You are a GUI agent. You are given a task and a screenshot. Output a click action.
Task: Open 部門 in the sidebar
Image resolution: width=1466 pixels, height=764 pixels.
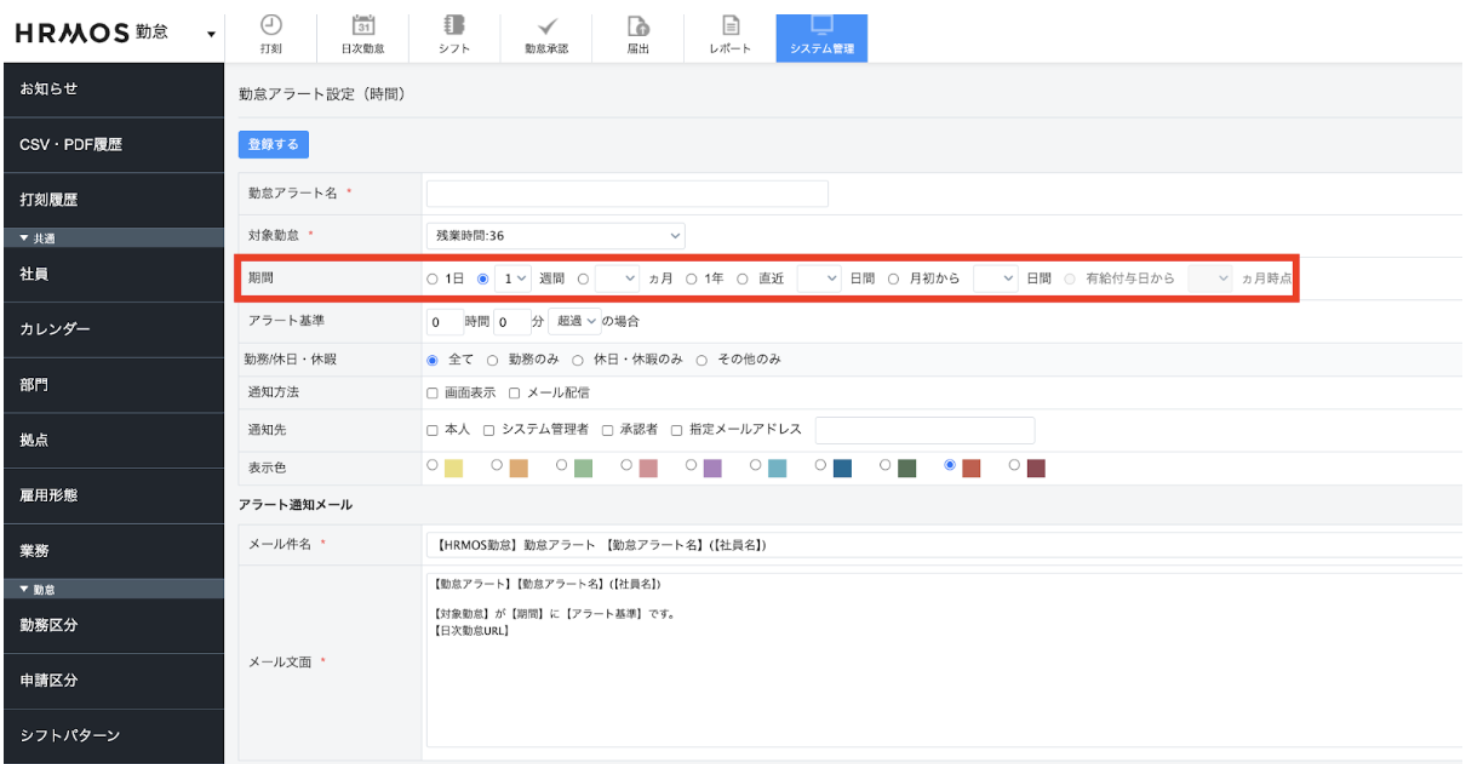pyautogui.click(x=114, y=385)
